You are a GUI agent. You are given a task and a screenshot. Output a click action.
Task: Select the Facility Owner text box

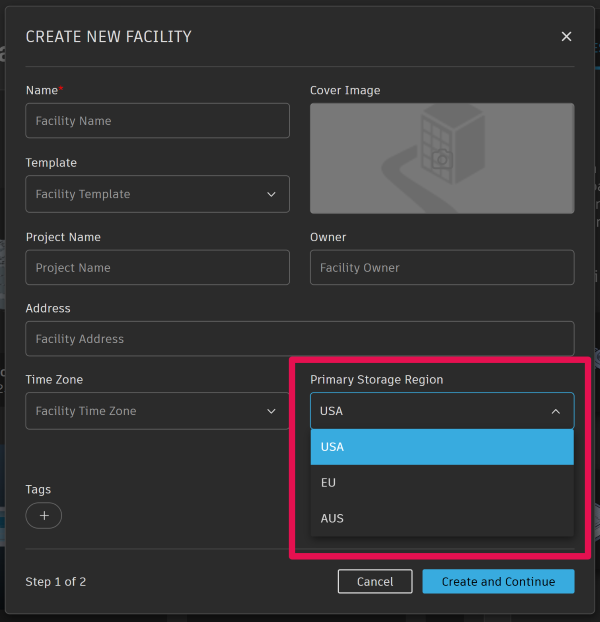pyautogui.click(x=442, y=268)
